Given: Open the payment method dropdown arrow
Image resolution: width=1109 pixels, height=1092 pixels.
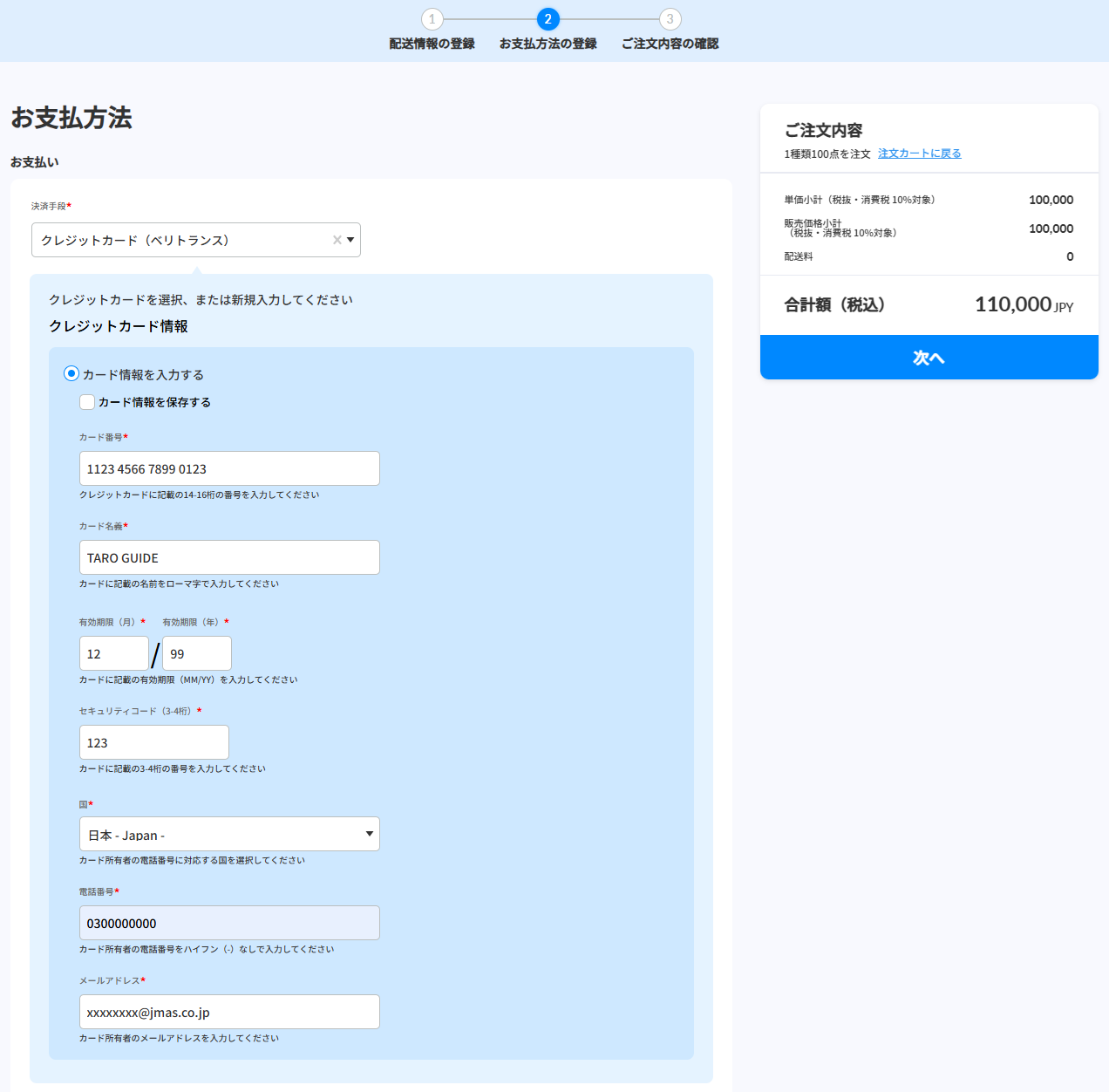Looking at the screenshot, I should pyautogui.click(x=350, y=240).
